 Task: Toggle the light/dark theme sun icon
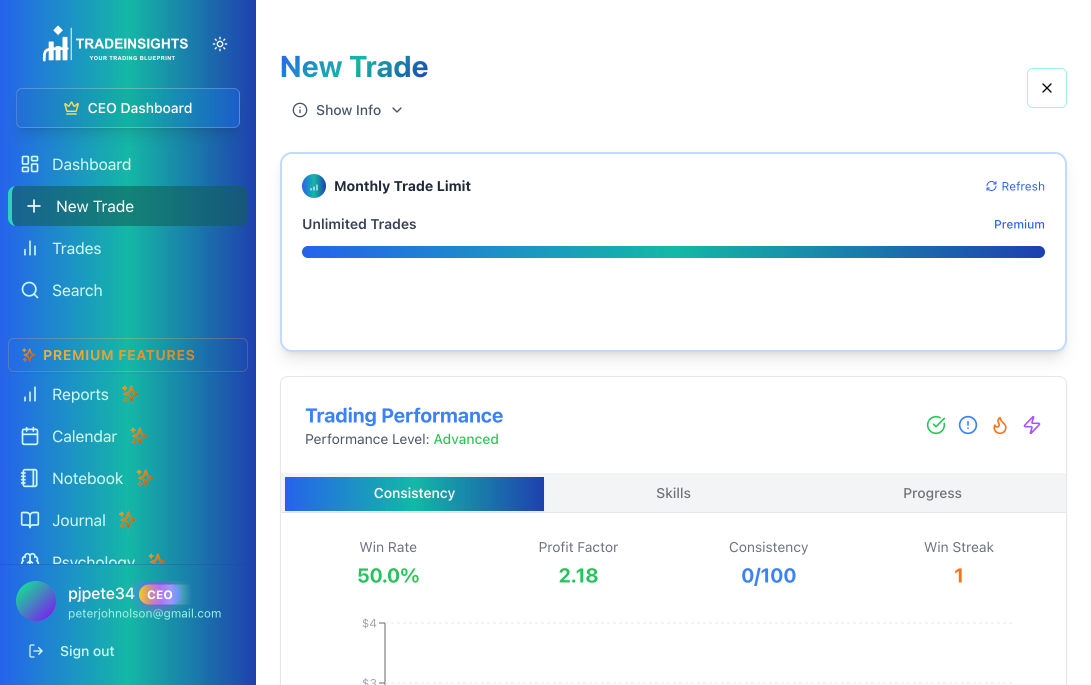220,44
